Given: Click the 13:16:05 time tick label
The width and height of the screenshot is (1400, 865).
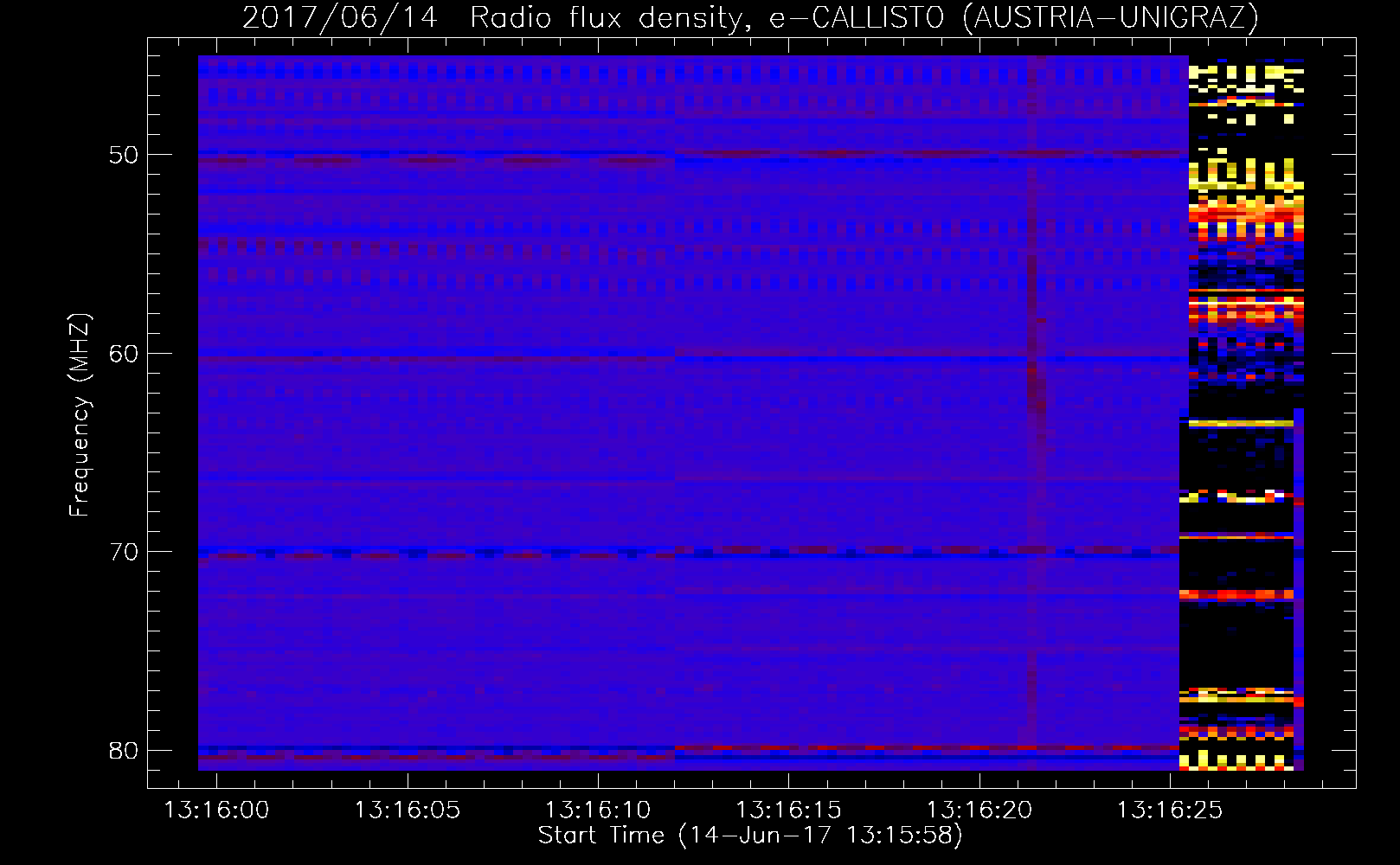Looking at the screenshot, I should [x=407, y=811].
